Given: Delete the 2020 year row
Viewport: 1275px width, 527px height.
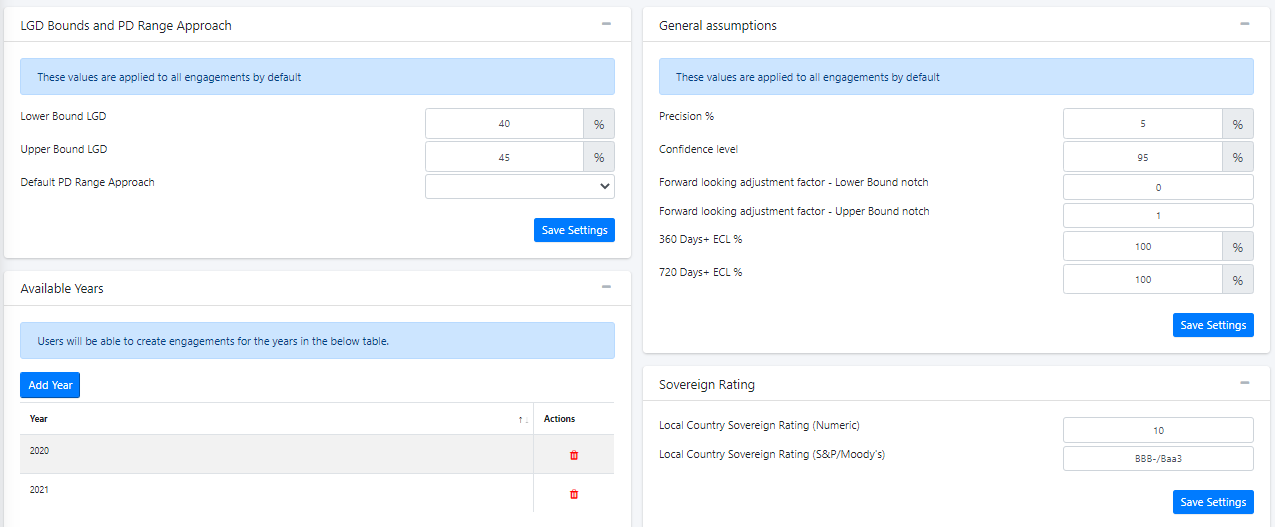Looking at the screenshot, I should coord(573,455).
